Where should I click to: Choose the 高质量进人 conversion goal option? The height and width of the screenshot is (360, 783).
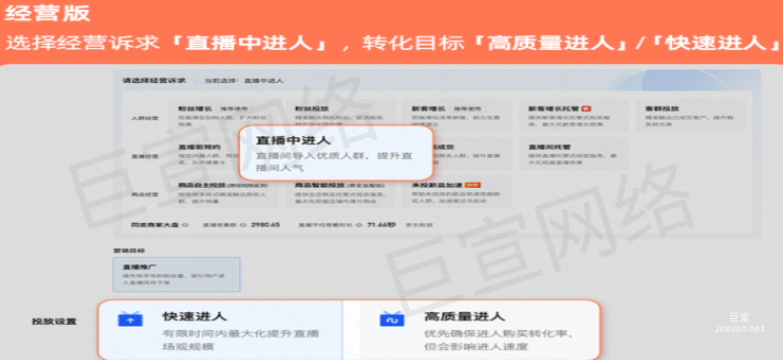(471, 330)
